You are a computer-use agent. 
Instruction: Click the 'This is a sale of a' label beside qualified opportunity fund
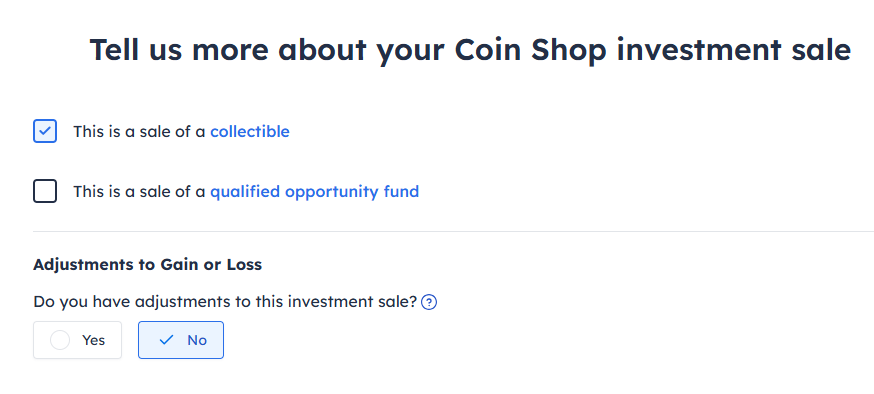pyautogui.click(x=139, y=192)
